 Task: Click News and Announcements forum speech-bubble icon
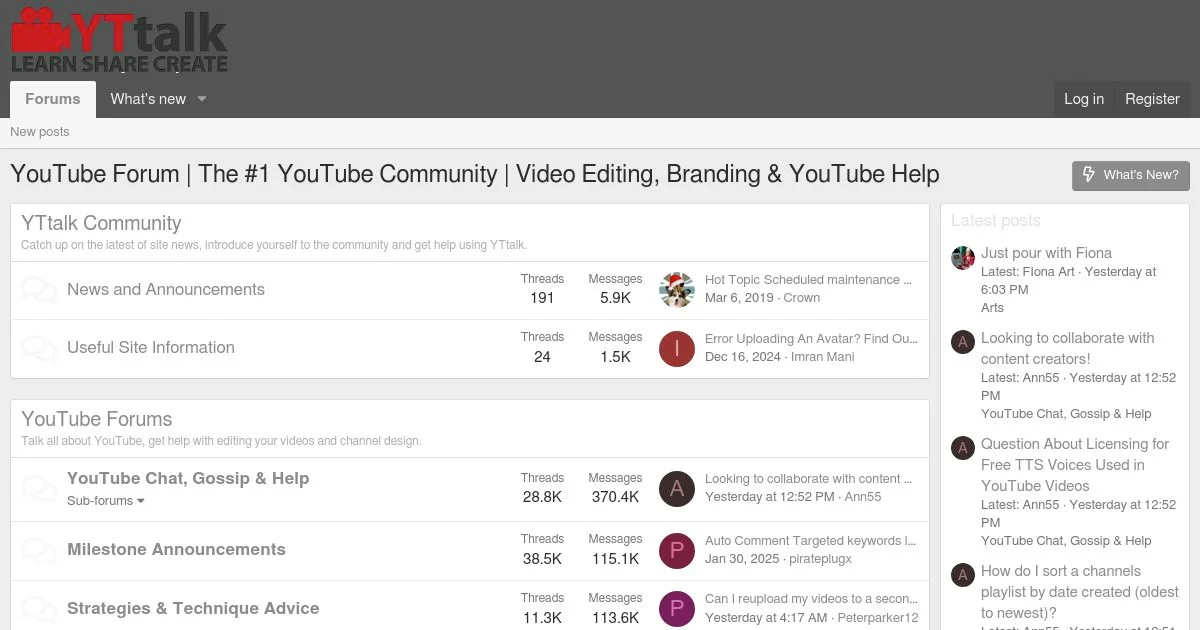pos(39,290)
